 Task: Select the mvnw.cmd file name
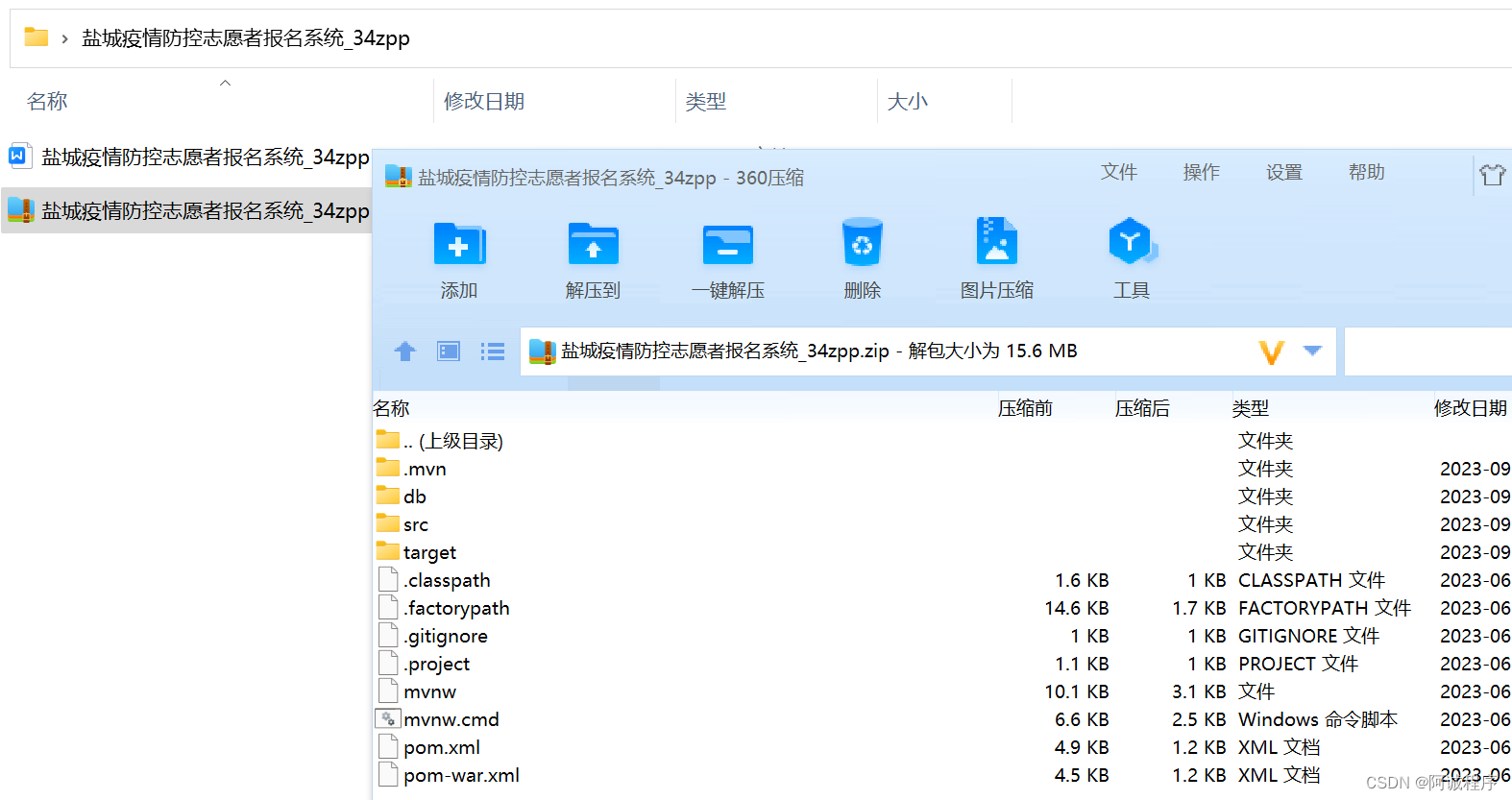451,719
